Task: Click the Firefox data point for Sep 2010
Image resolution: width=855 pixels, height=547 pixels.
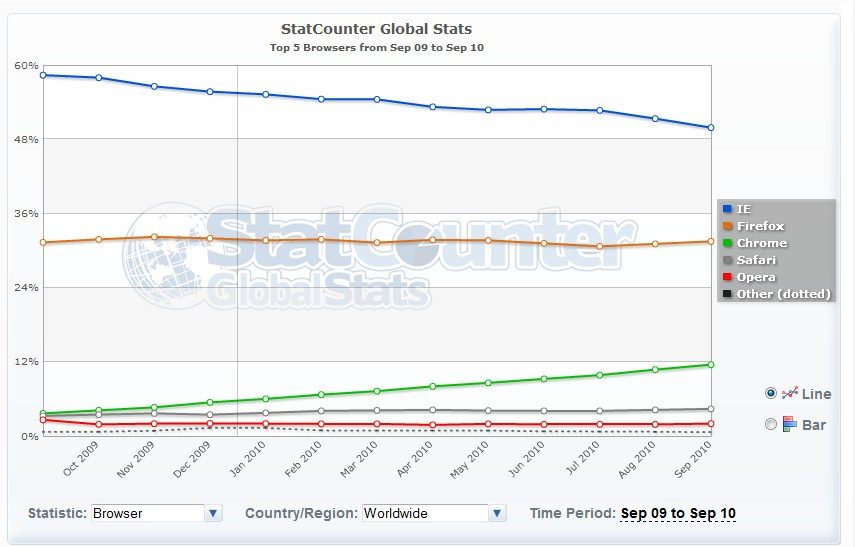Action: (x=710, y=241)
